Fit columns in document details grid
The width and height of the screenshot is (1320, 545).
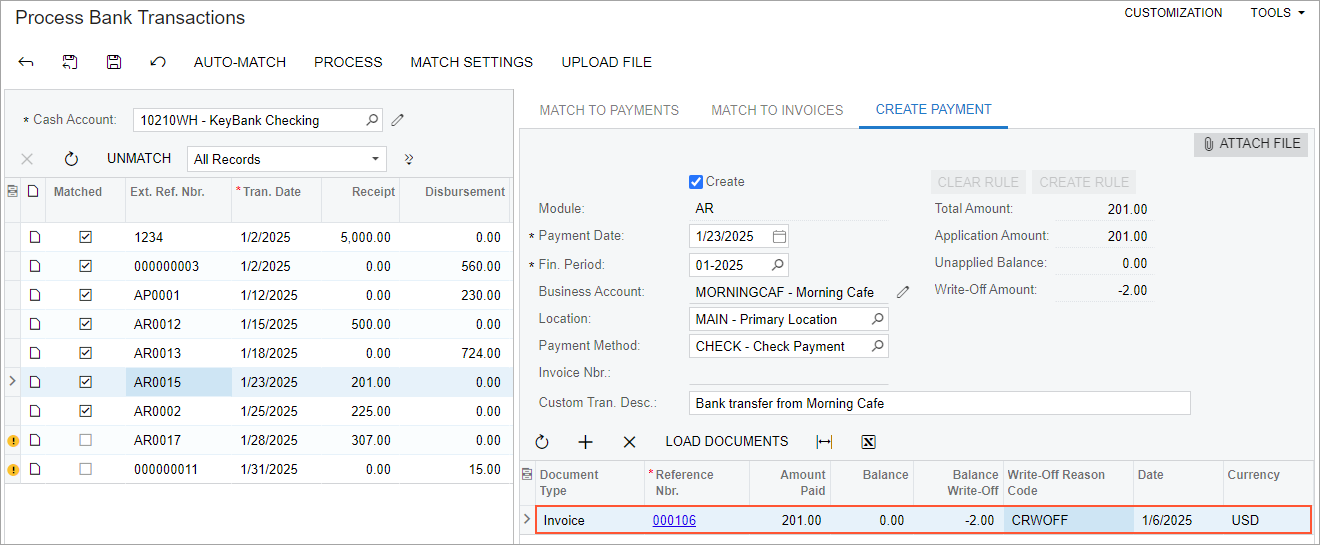824,442
